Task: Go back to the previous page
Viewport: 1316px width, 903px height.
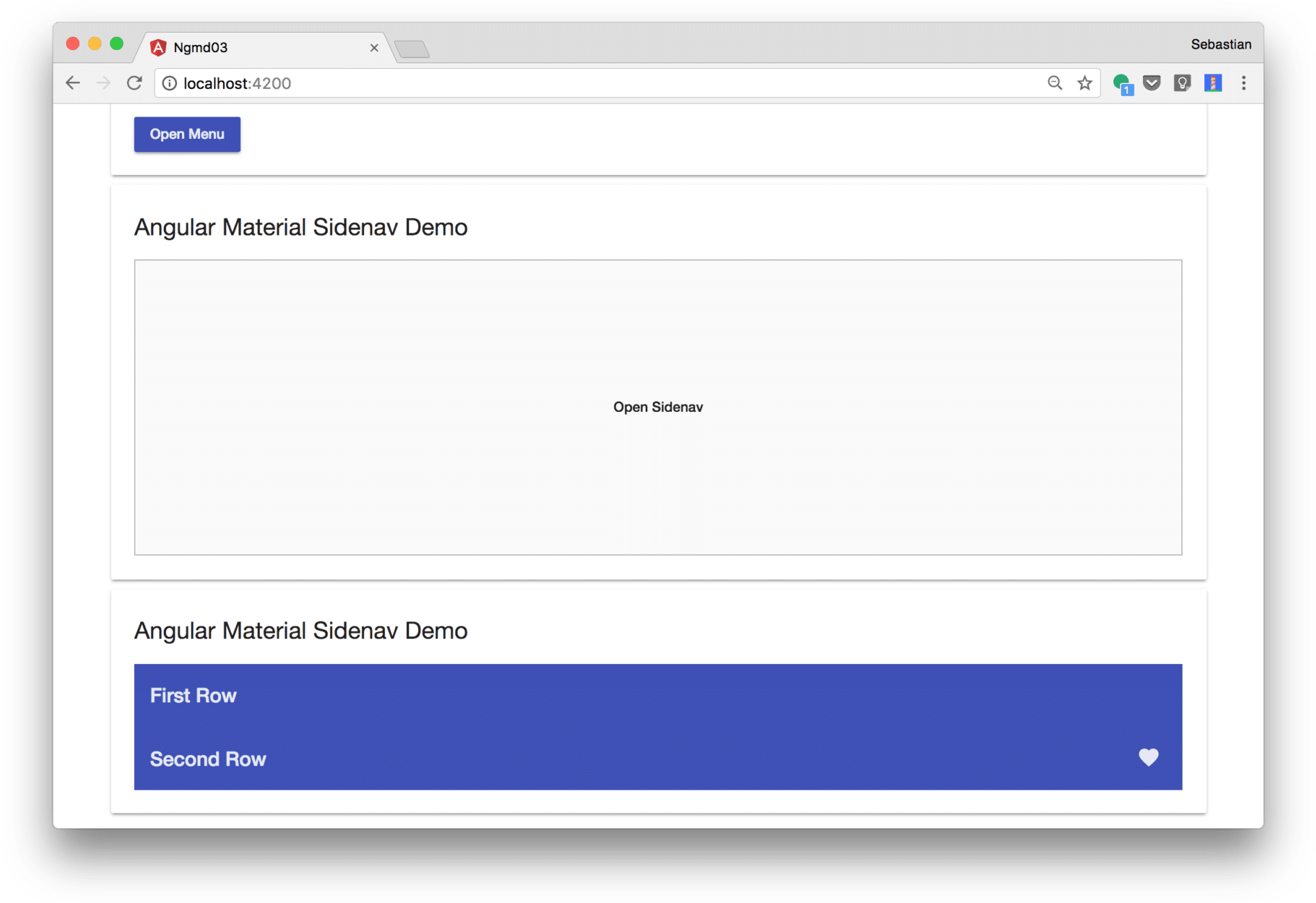Action: point(73,83)
